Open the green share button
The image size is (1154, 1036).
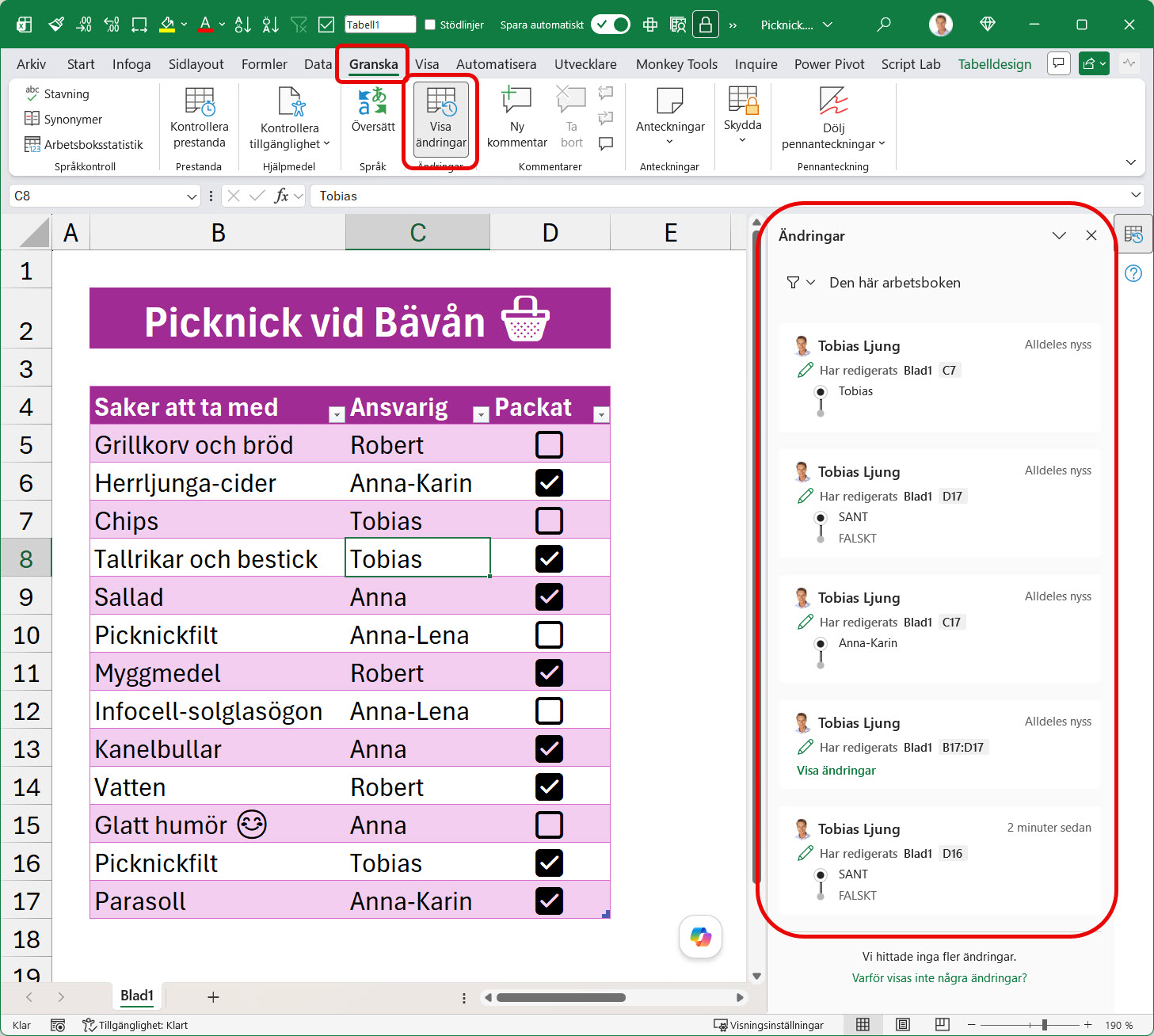coord(1094,63)
